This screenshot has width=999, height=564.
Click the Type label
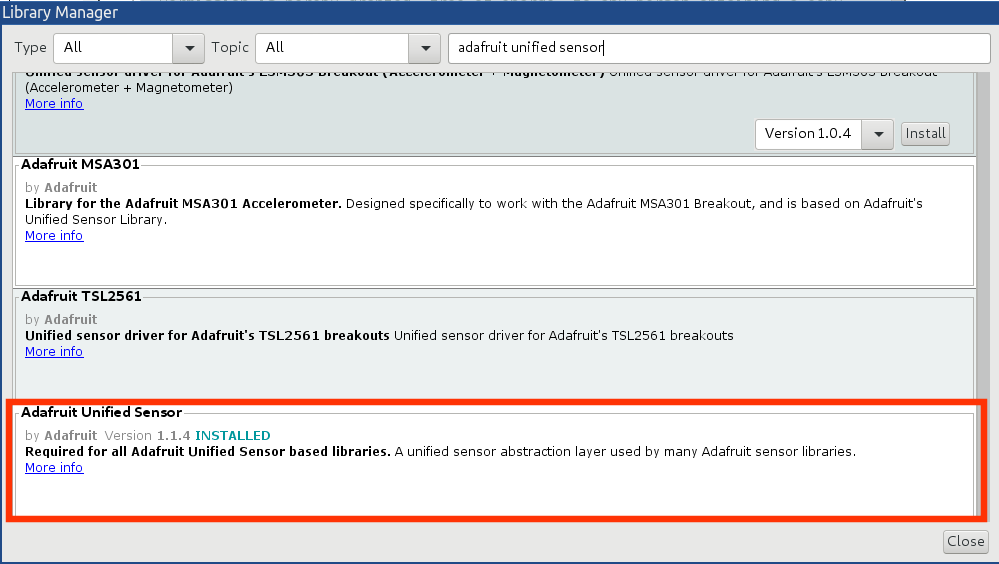pyautogui.click(x=31, y=48)
